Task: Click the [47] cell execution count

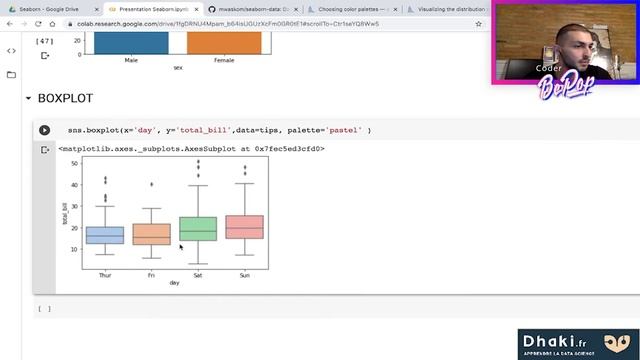Action: [x=44, y=41]
